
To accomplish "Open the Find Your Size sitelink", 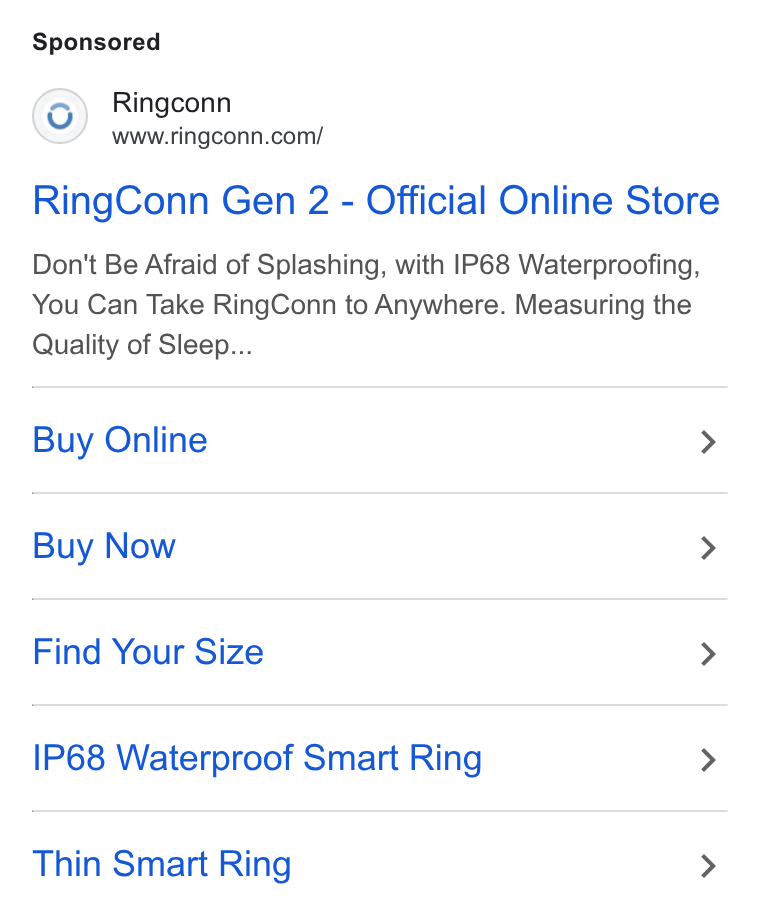I will (x=380, y=653).
